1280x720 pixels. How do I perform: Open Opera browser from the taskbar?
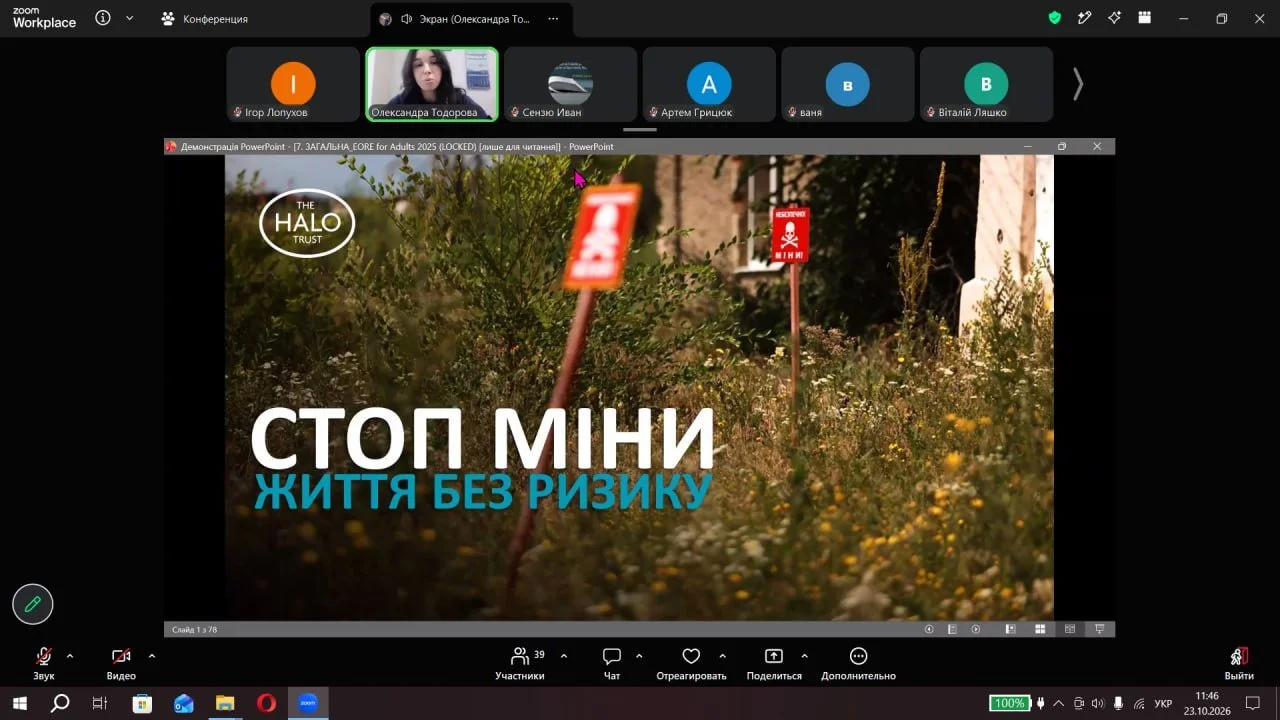point(266,703)
